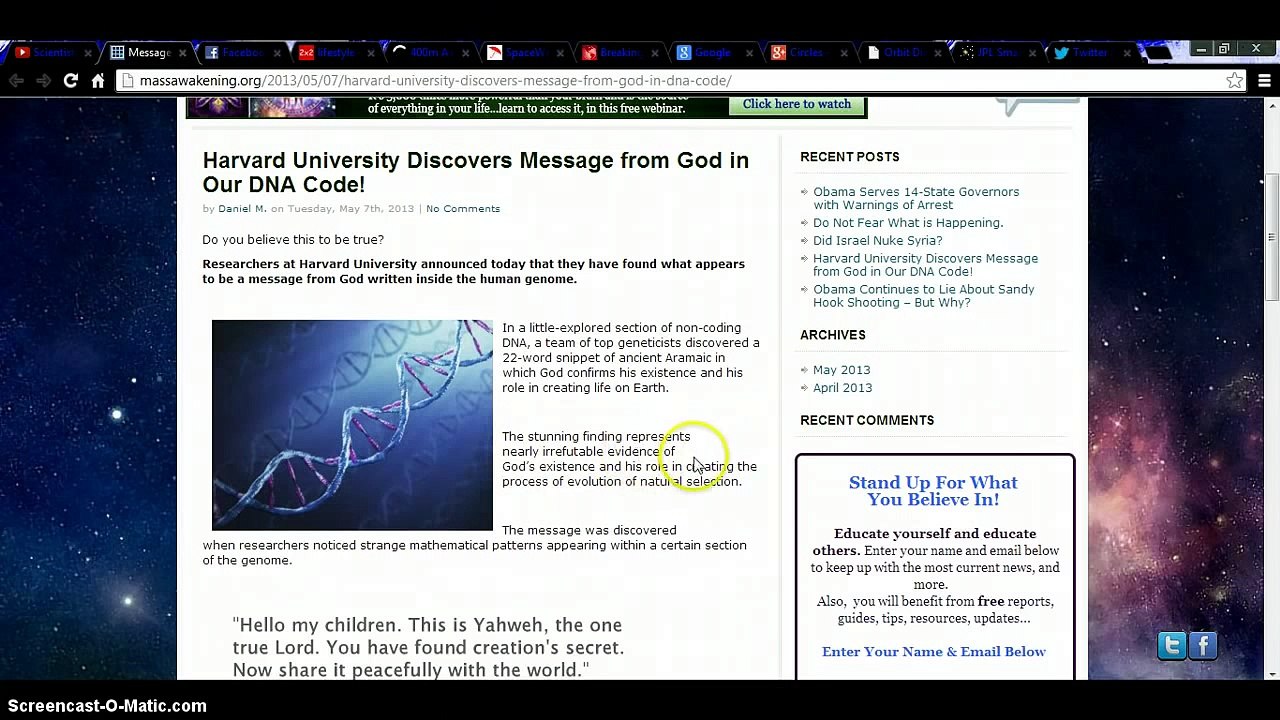Close the Twitter tab
This screenshot has height=720, width=1280.
1128,53
